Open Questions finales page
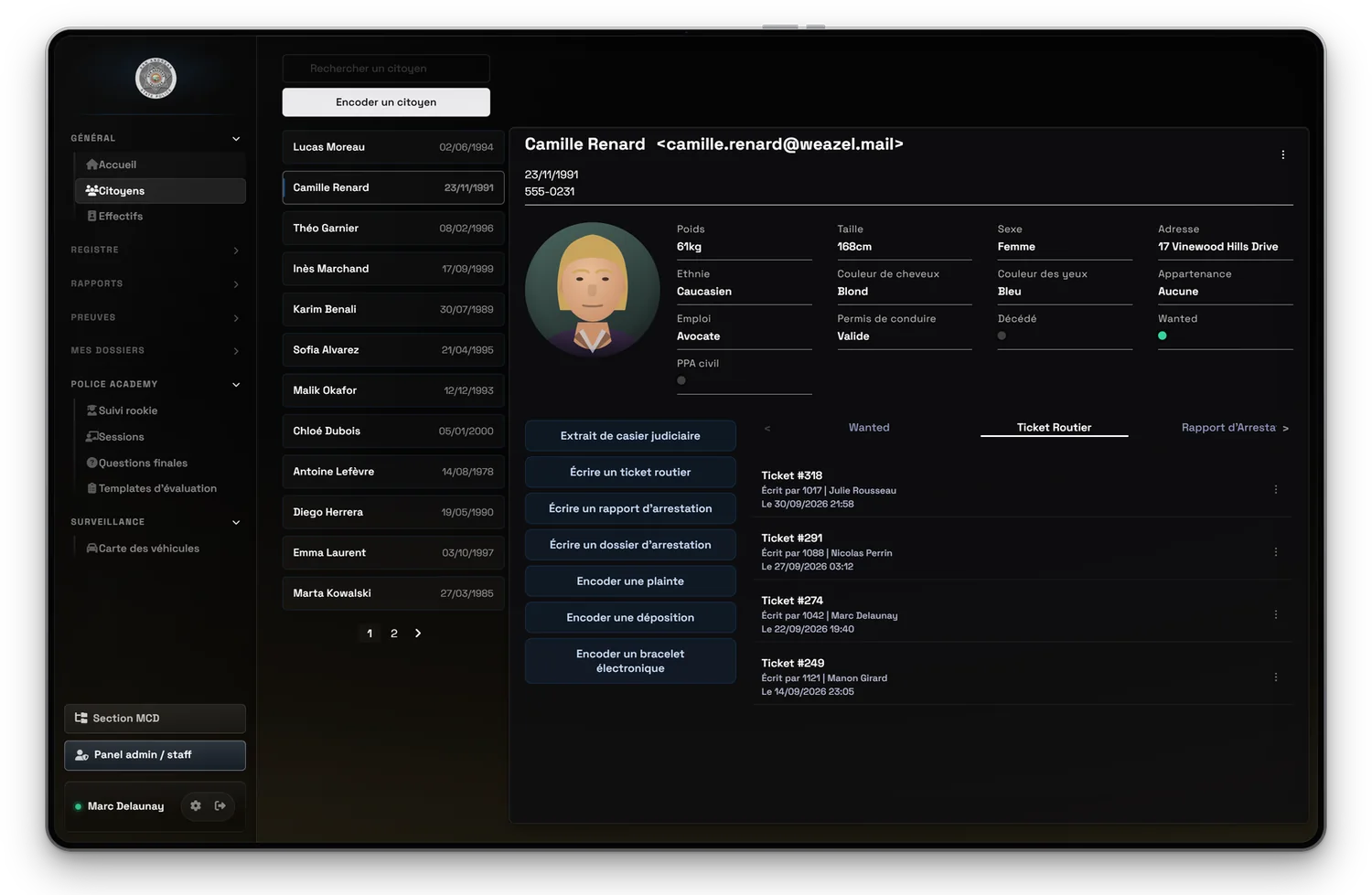Screen dimensions: 1372x895 point(160,463)
